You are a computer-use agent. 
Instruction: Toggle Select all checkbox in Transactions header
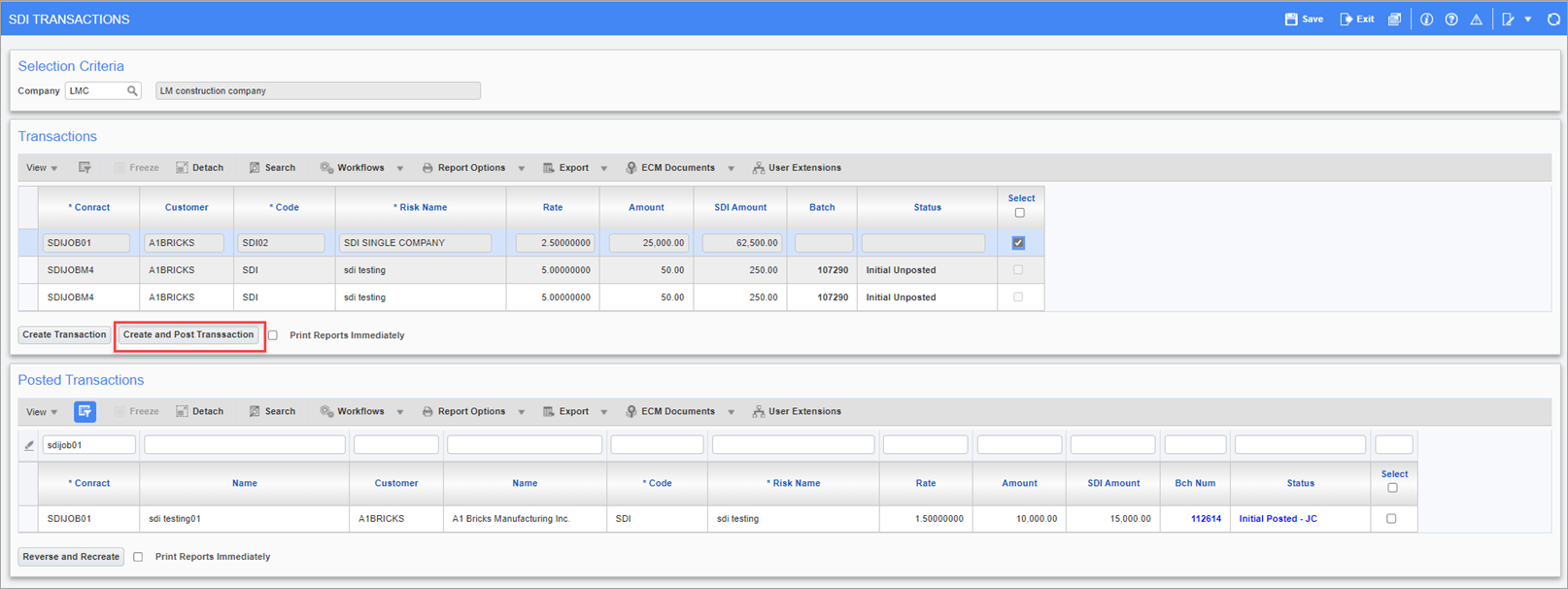1019,213
